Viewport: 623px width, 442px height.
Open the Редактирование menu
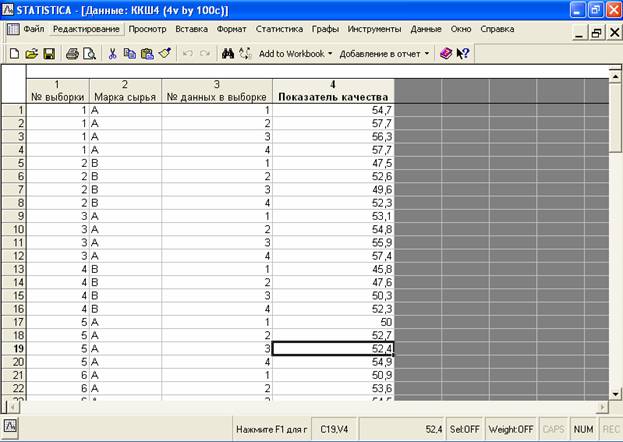[86, 29]
